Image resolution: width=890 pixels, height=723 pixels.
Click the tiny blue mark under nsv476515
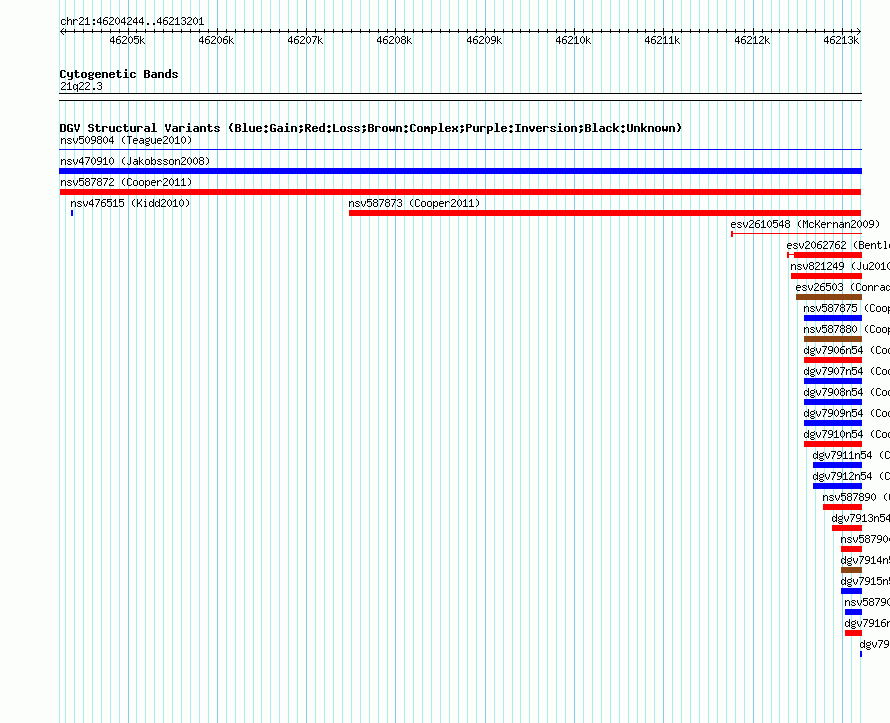(x=72, y=213)
